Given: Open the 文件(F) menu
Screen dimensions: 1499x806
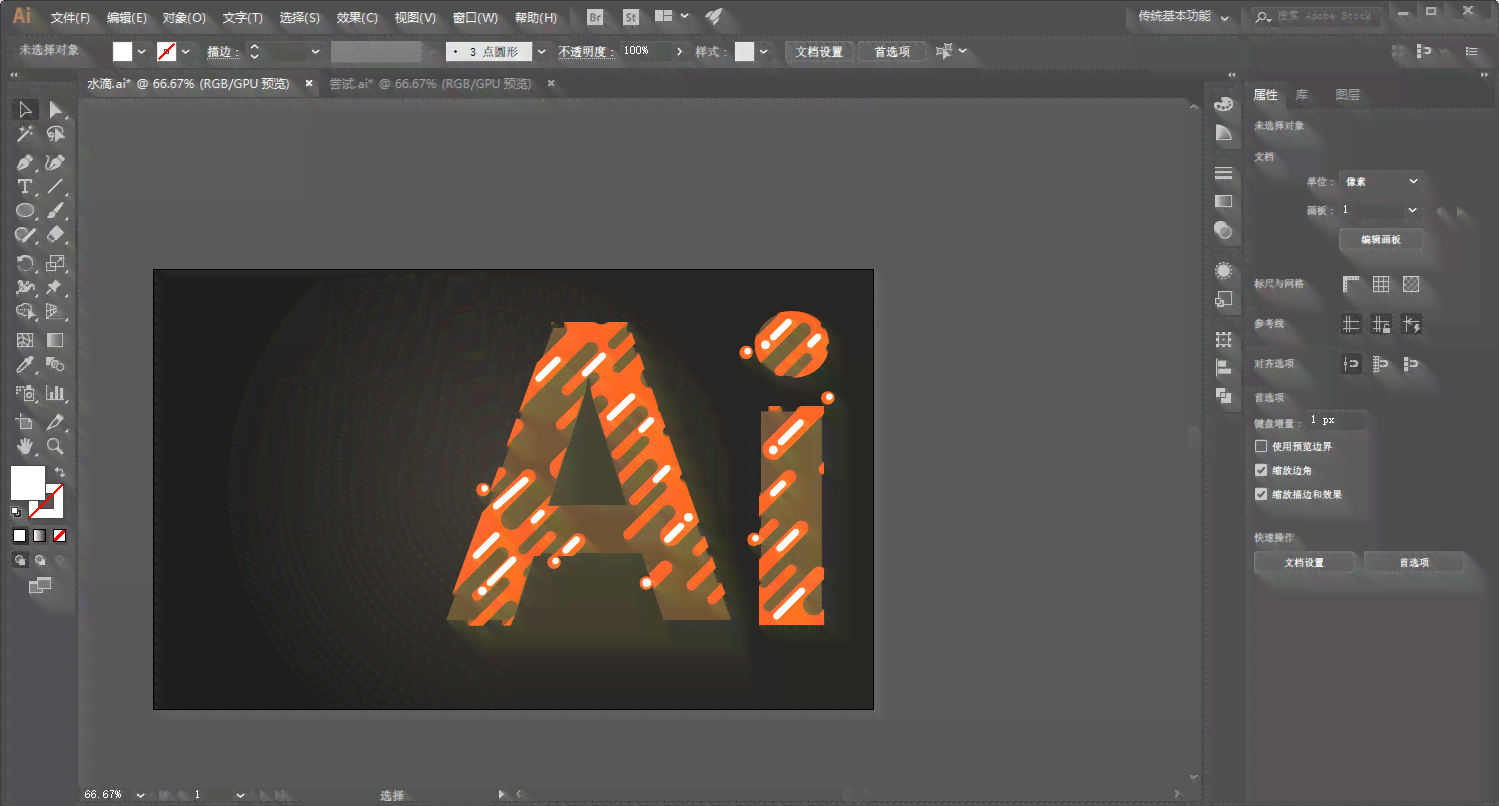Looking at the screenshot, I should tap(70, 18).
